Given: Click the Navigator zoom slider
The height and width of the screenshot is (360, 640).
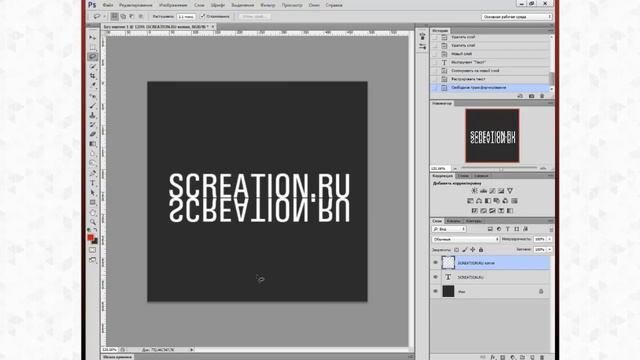Looking at the screenshot, I should tap(500, 168).
